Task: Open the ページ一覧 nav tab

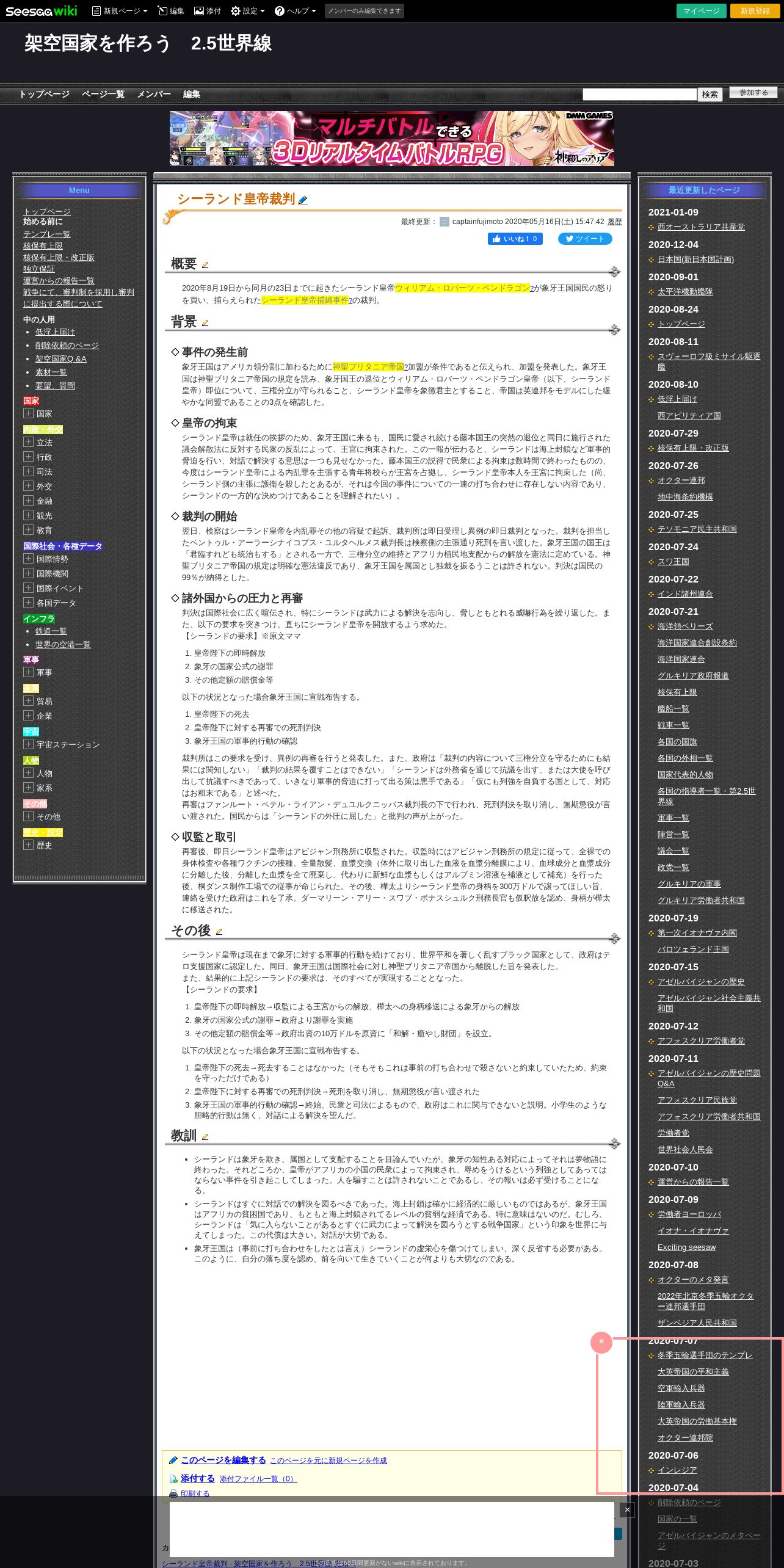Action: (x=103, y=94)
